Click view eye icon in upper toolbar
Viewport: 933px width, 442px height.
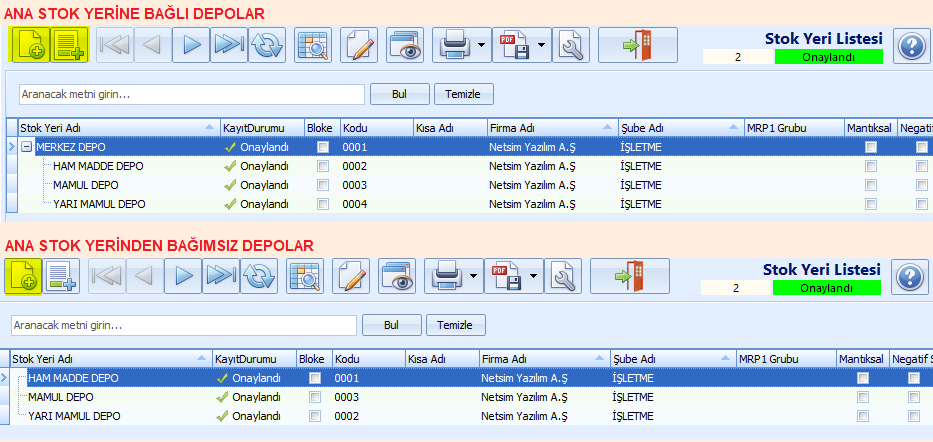click(405, 45)
